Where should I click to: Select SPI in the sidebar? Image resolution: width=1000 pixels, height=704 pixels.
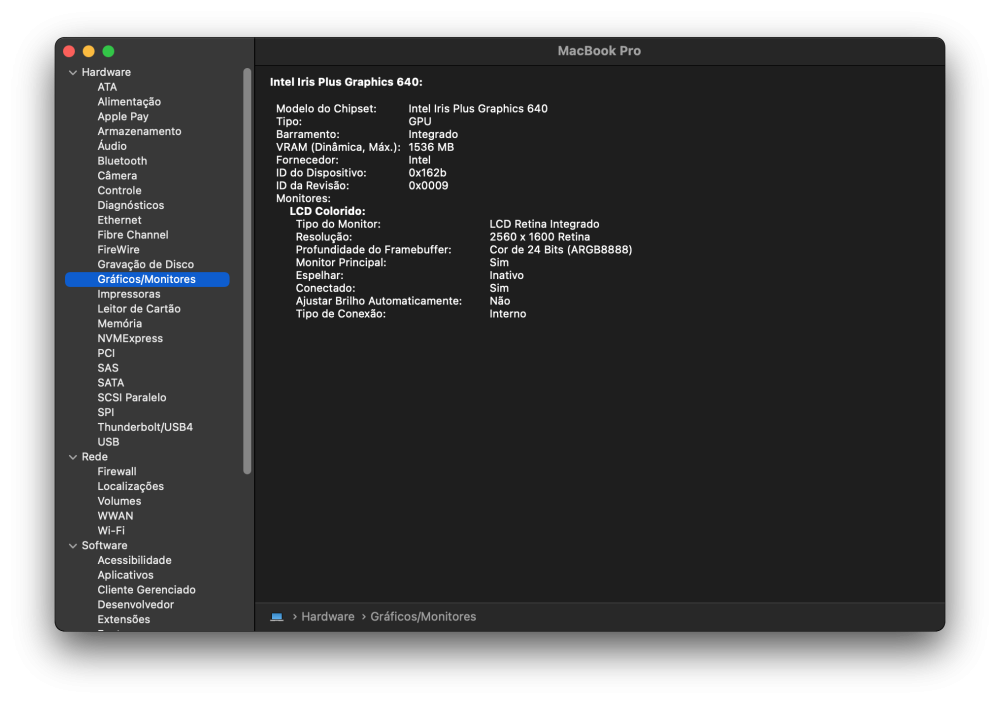coord(106,413)
